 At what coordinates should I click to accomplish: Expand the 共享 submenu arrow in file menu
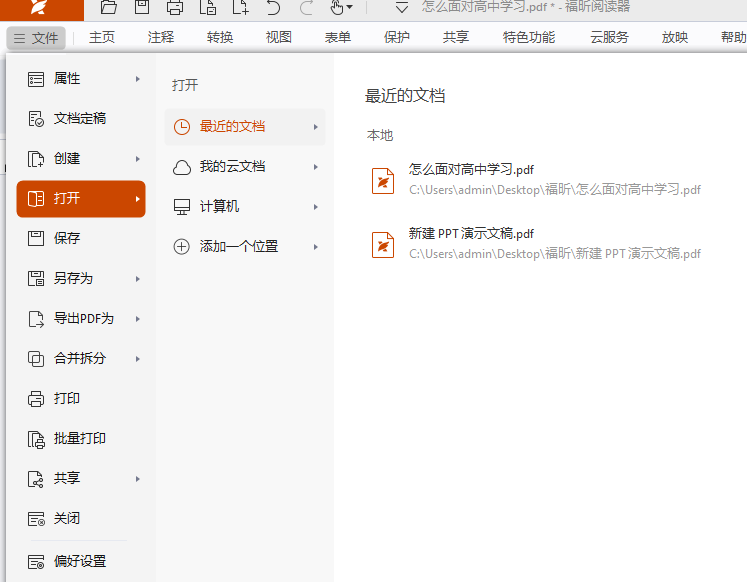138,479
